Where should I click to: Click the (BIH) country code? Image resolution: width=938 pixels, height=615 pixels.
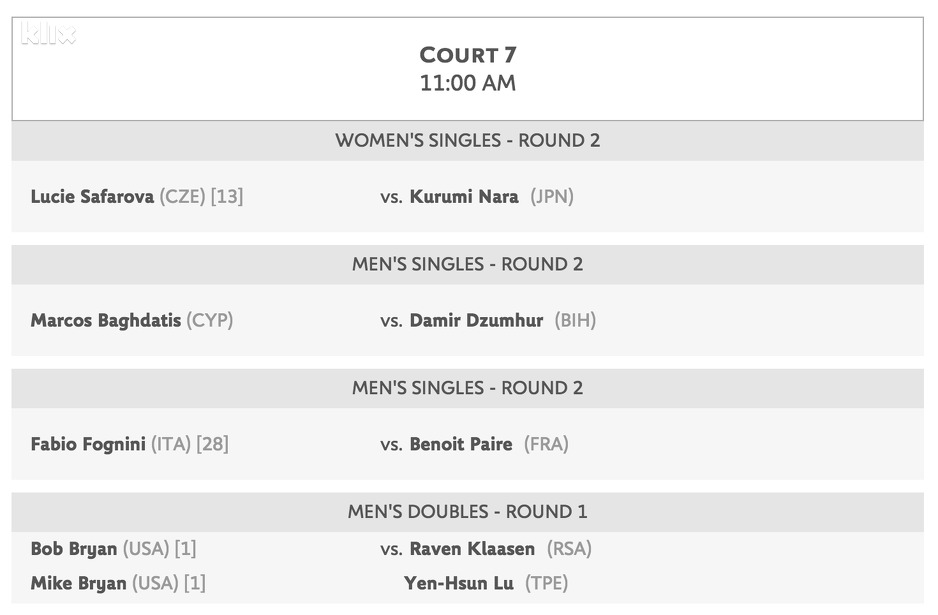point(575,321)
